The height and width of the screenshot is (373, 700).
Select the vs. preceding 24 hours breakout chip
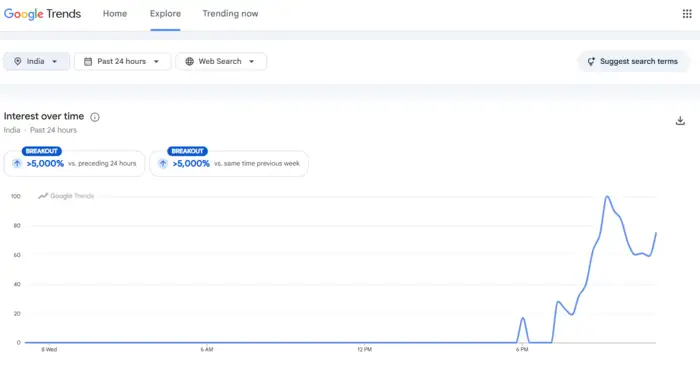coord(74,164)
